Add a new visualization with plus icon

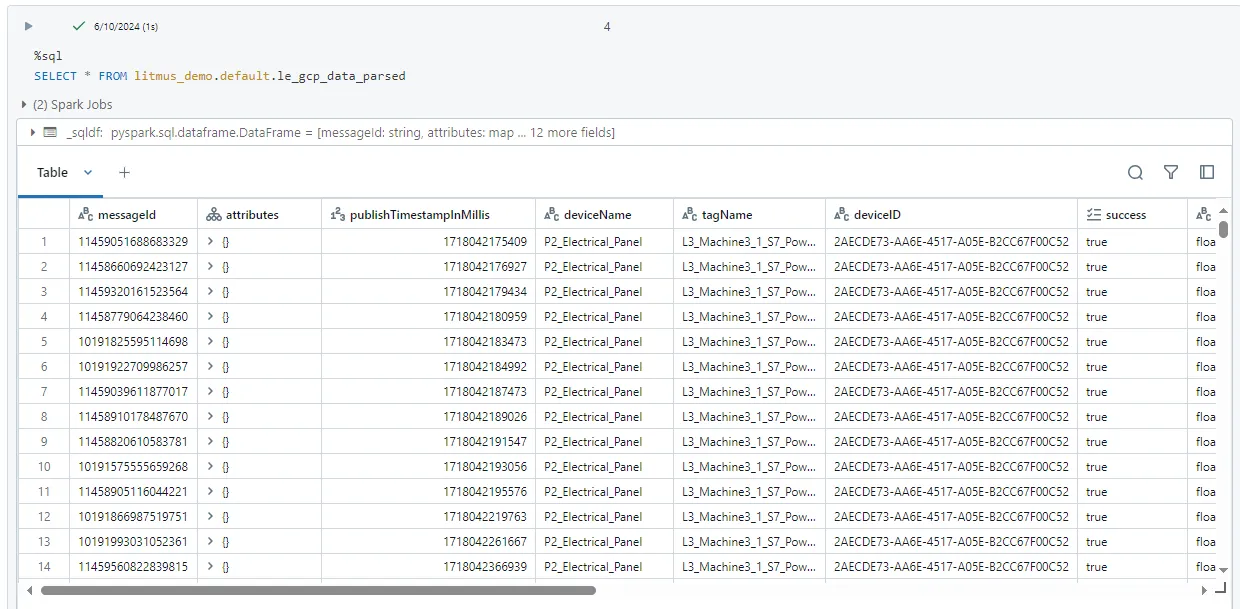pyautogui.click(x=124, y=172)
